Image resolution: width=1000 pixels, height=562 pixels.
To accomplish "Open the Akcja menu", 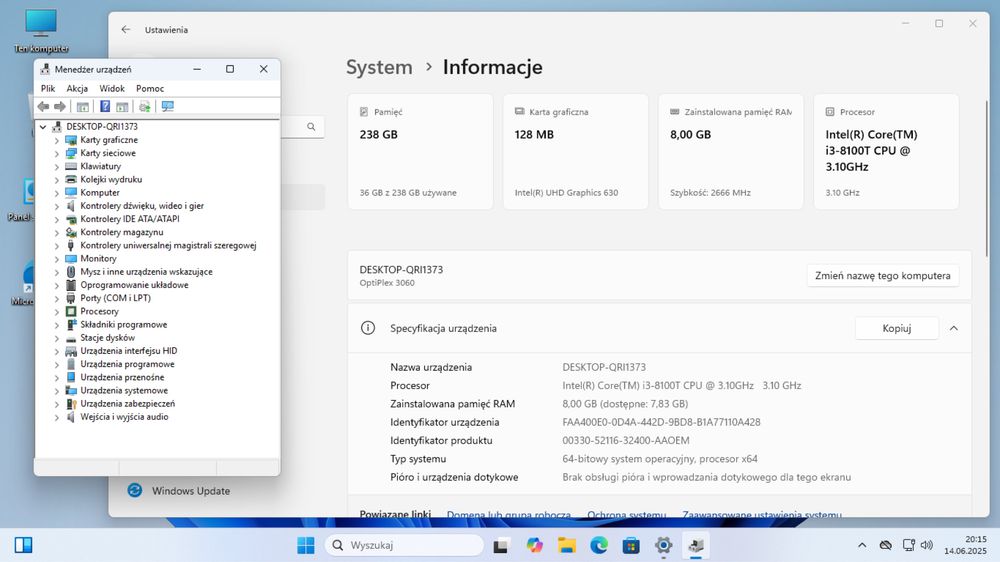I will point(77,89).
